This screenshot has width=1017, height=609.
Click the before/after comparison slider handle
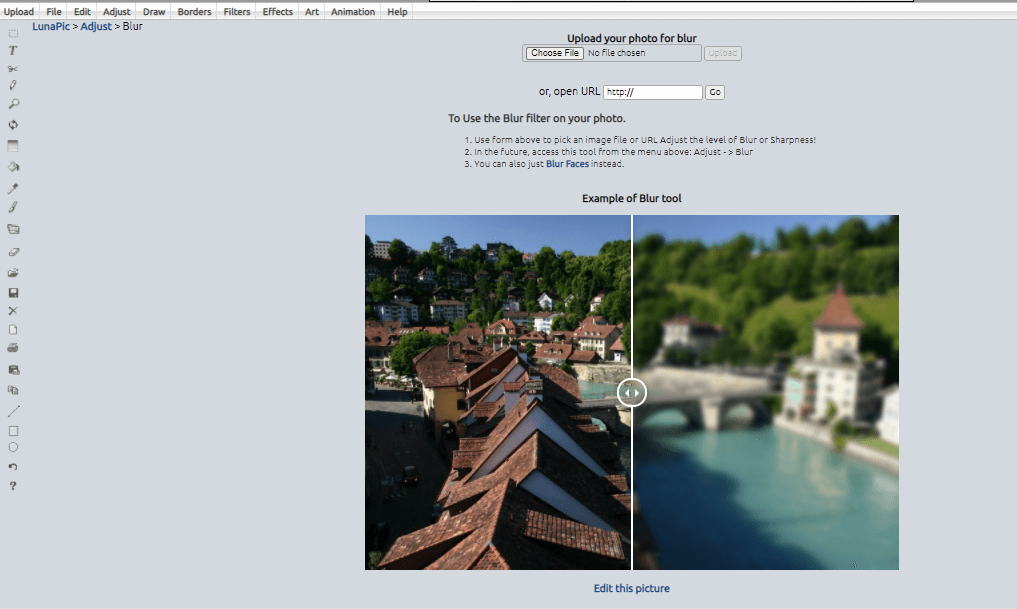tap(632, 392)
